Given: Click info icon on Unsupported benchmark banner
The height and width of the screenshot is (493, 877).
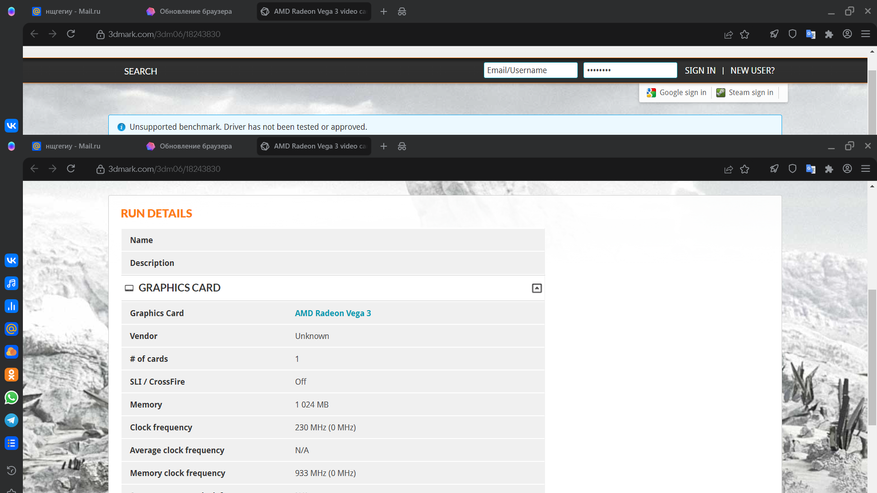Looking at the screenshot, I should (x=121, y=127).
